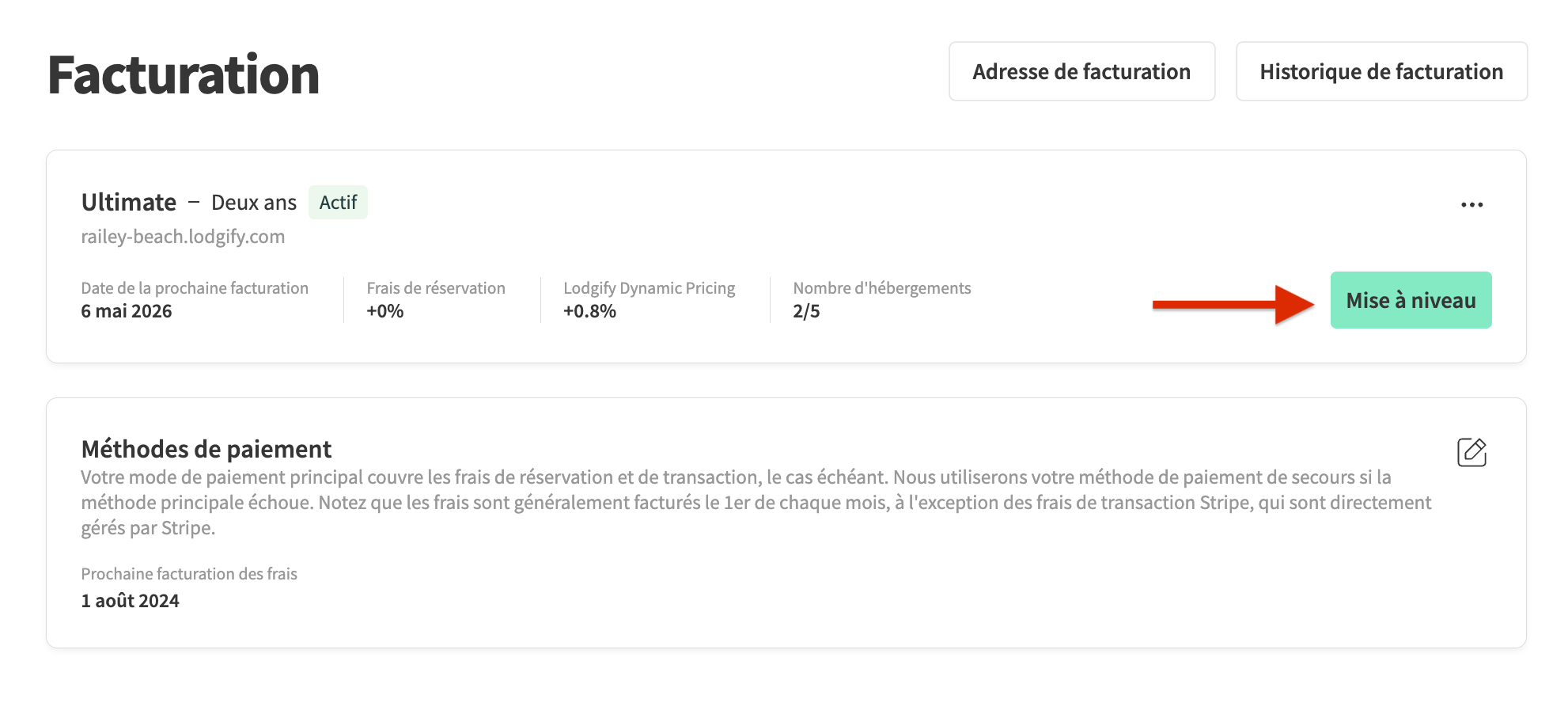
Task: Click the red arrow pointing to upgrade
Action: 1232,305
